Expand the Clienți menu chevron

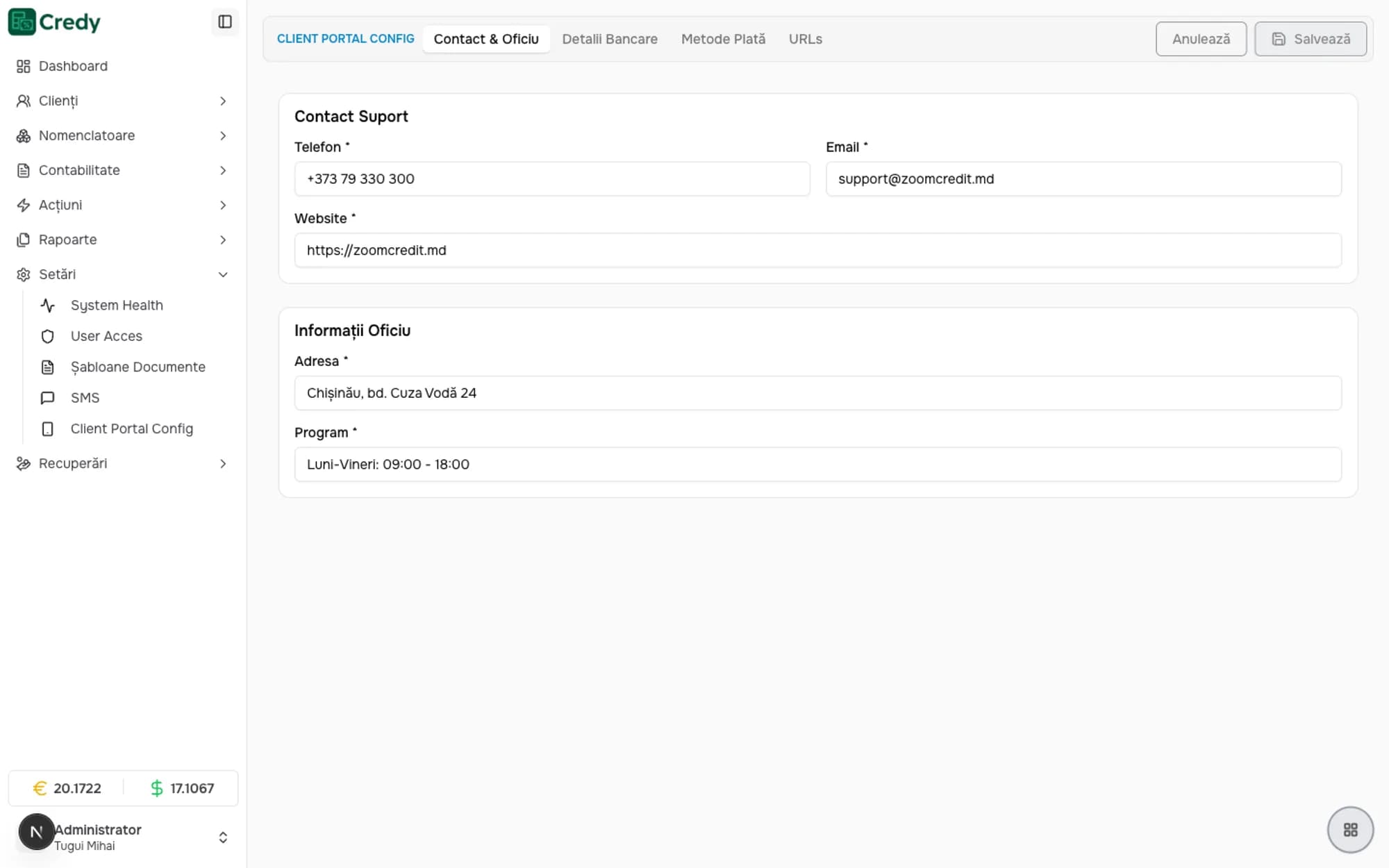pyautogui.click(x=223, y=101)
